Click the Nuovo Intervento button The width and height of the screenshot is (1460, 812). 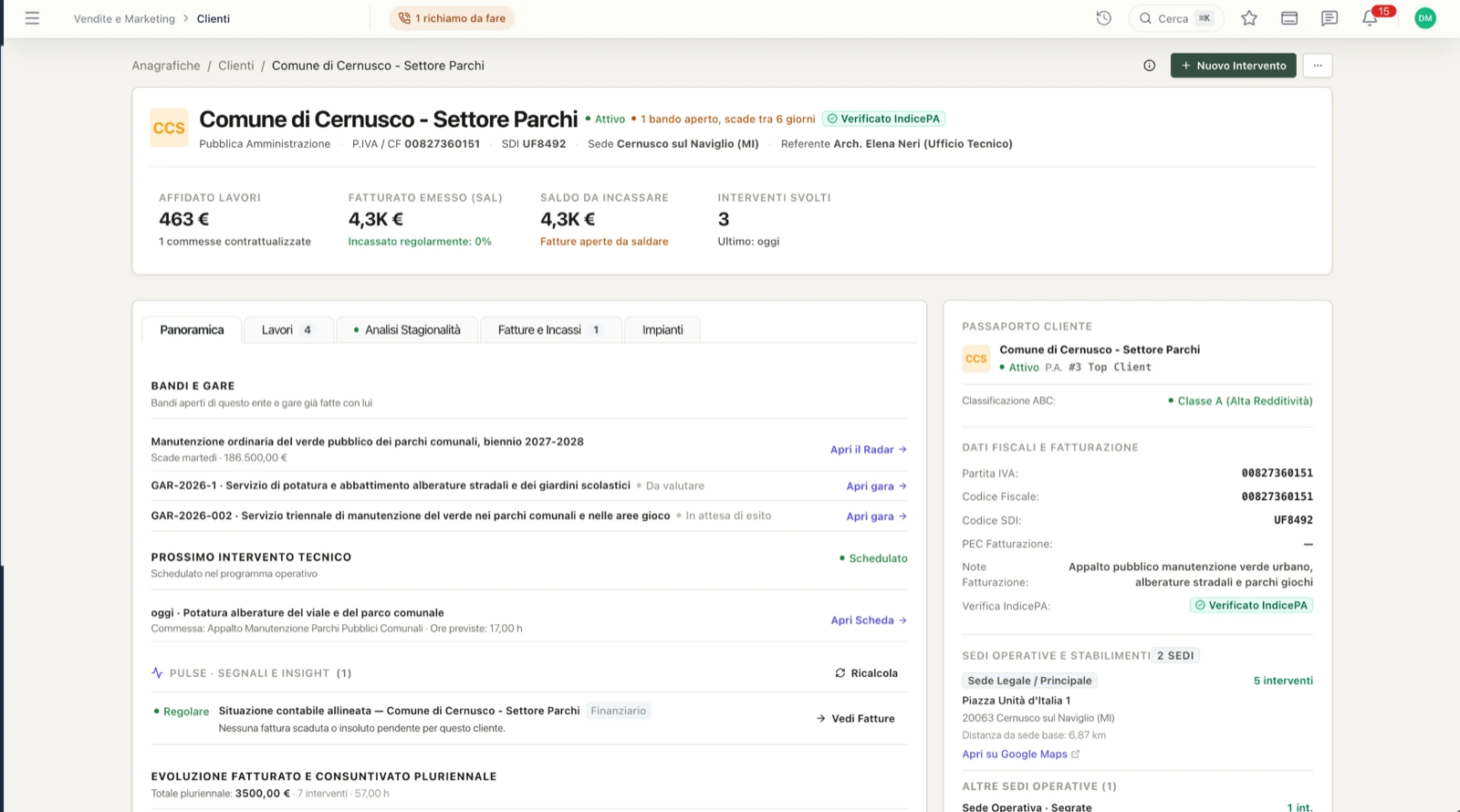(x=1233, y=66)
